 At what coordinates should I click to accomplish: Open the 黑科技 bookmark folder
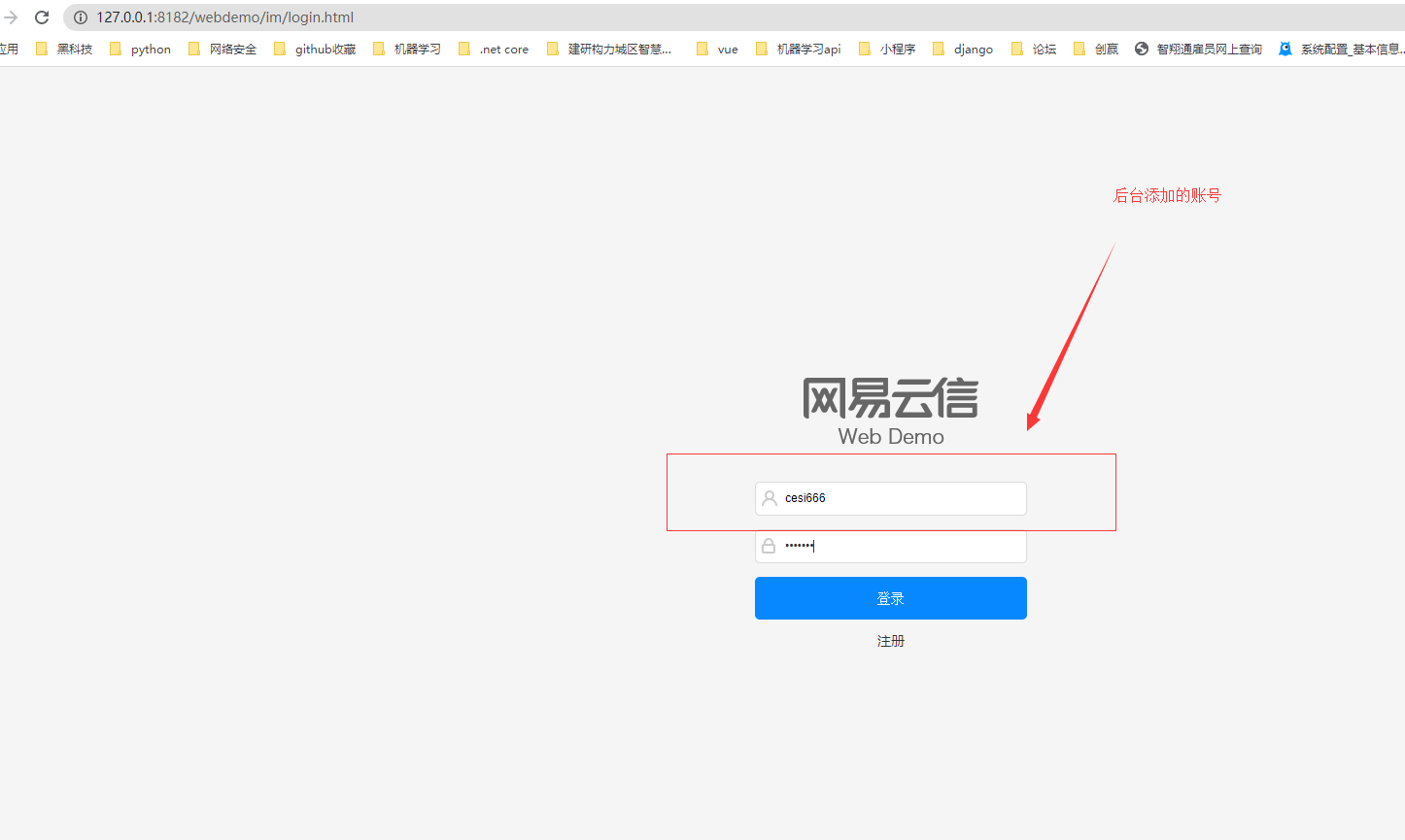tap(64, 49)
